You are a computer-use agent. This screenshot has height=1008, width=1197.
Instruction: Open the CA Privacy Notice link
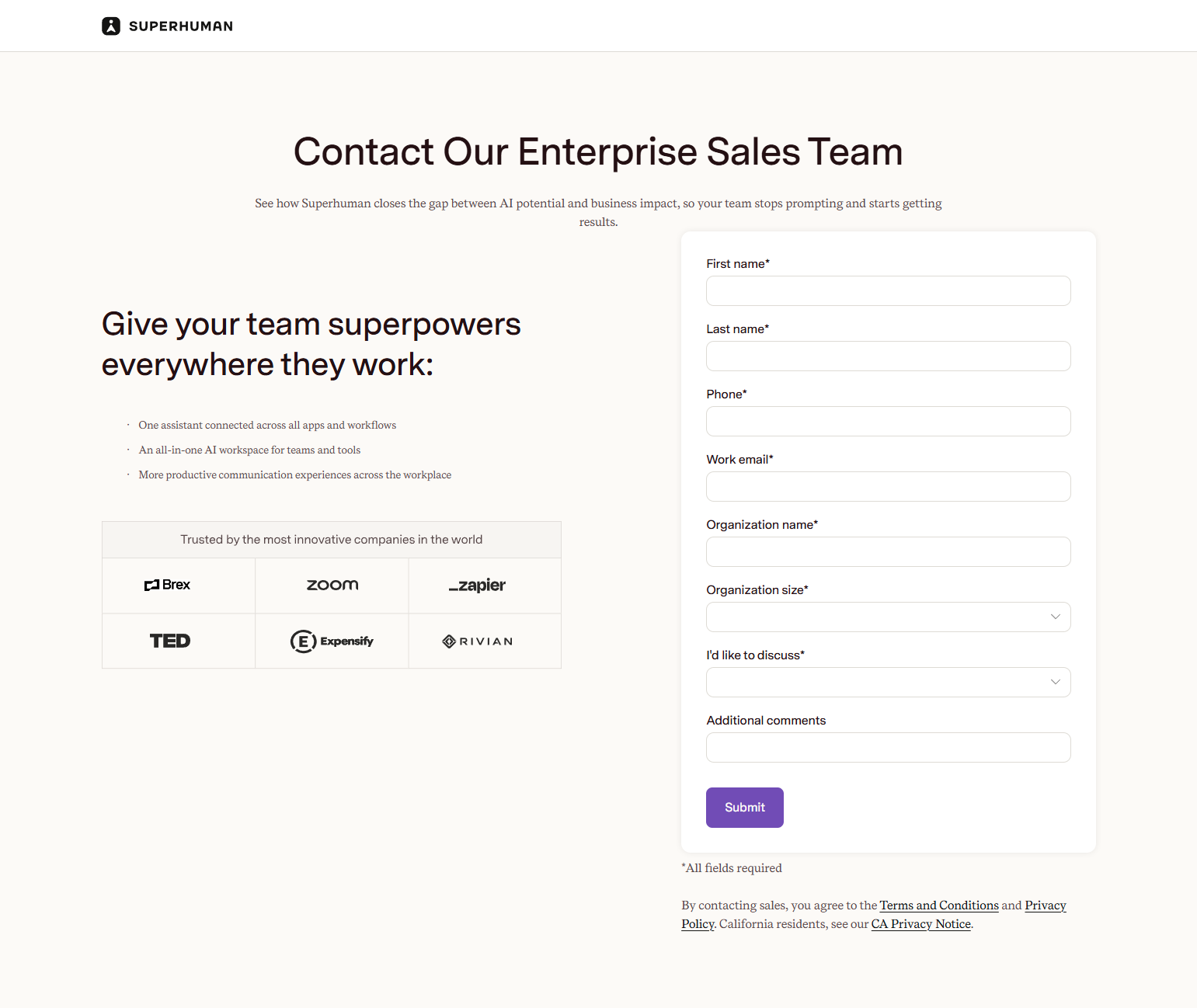click(920, 923)
